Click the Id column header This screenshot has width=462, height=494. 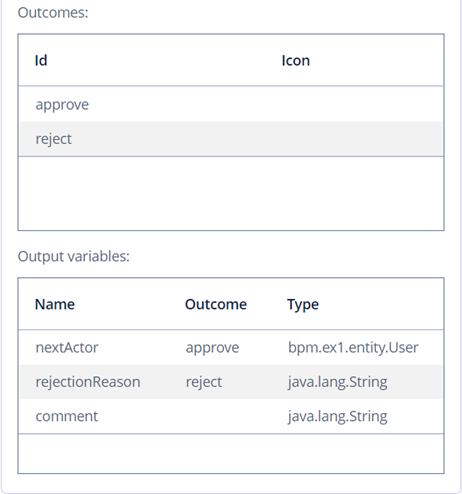[x=41, y=61]
